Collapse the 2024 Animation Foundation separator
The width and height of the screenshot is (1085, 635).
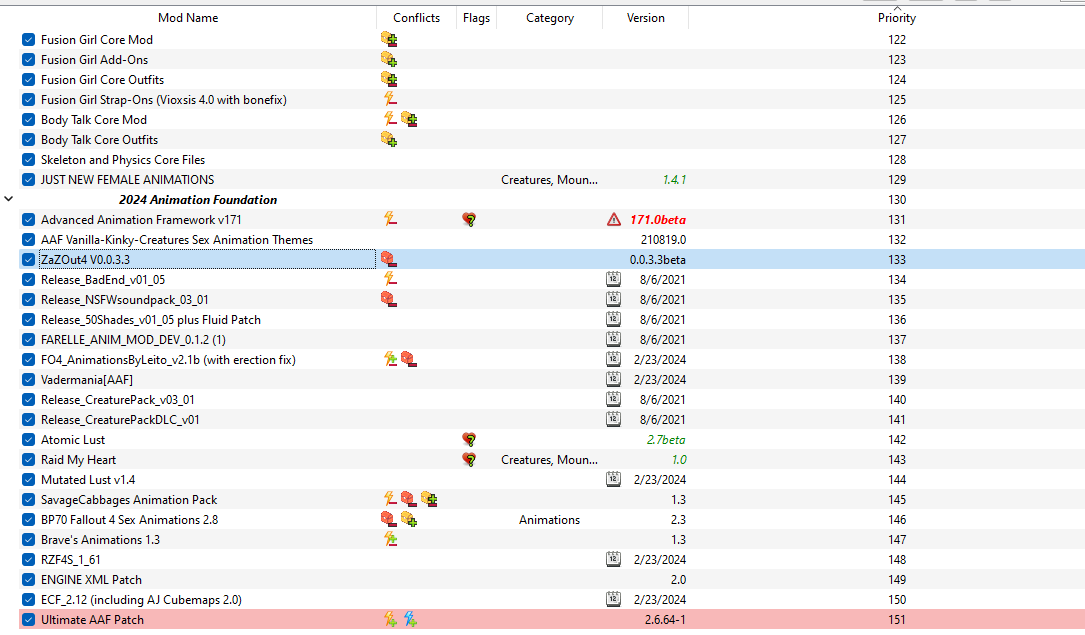coord(8,199)
